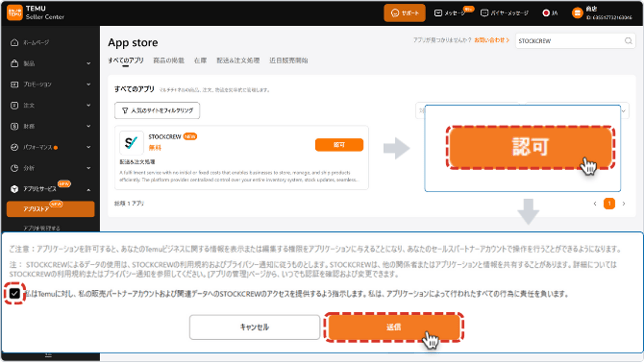Go to previous page arrow in pagination
The width and height of the screenshot is (644, 363).
tap(595, 204)
